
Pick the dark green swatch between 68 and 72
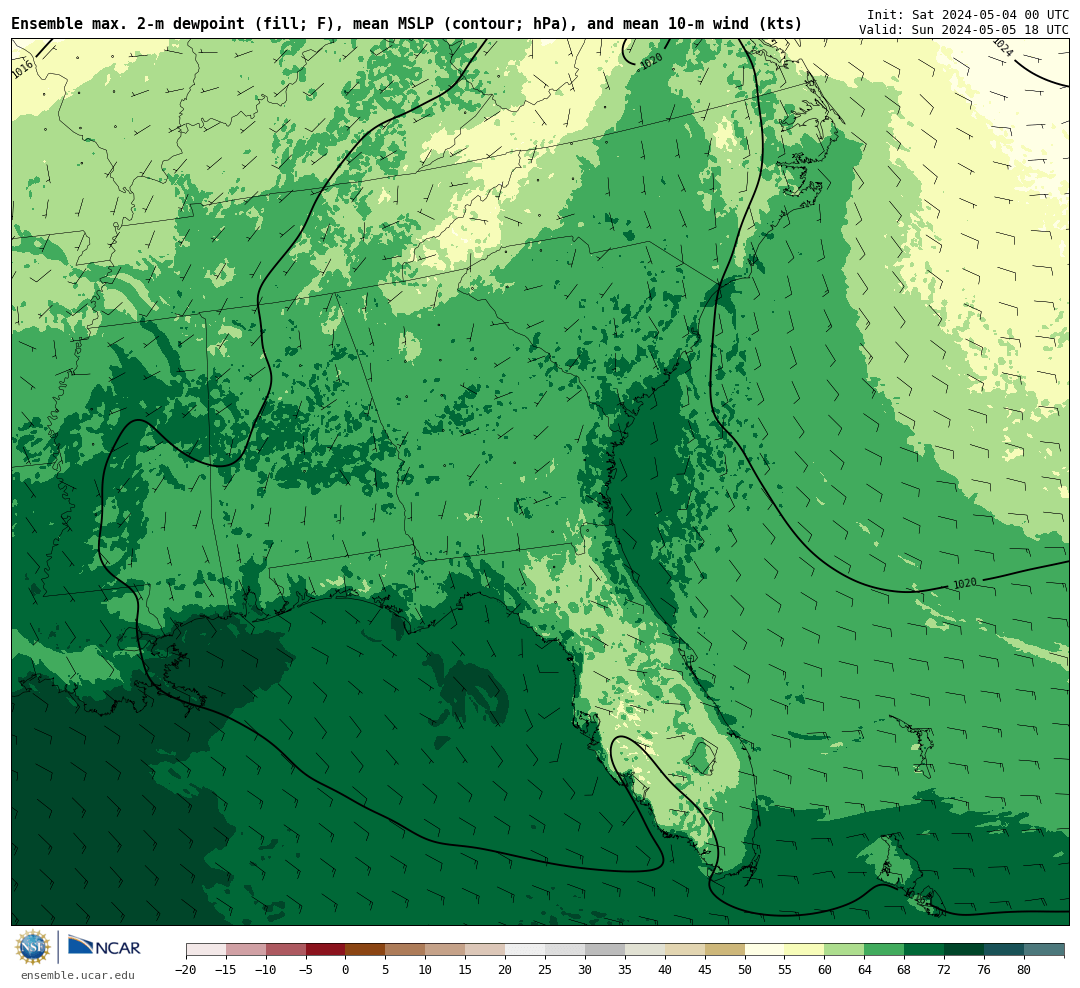925,950
